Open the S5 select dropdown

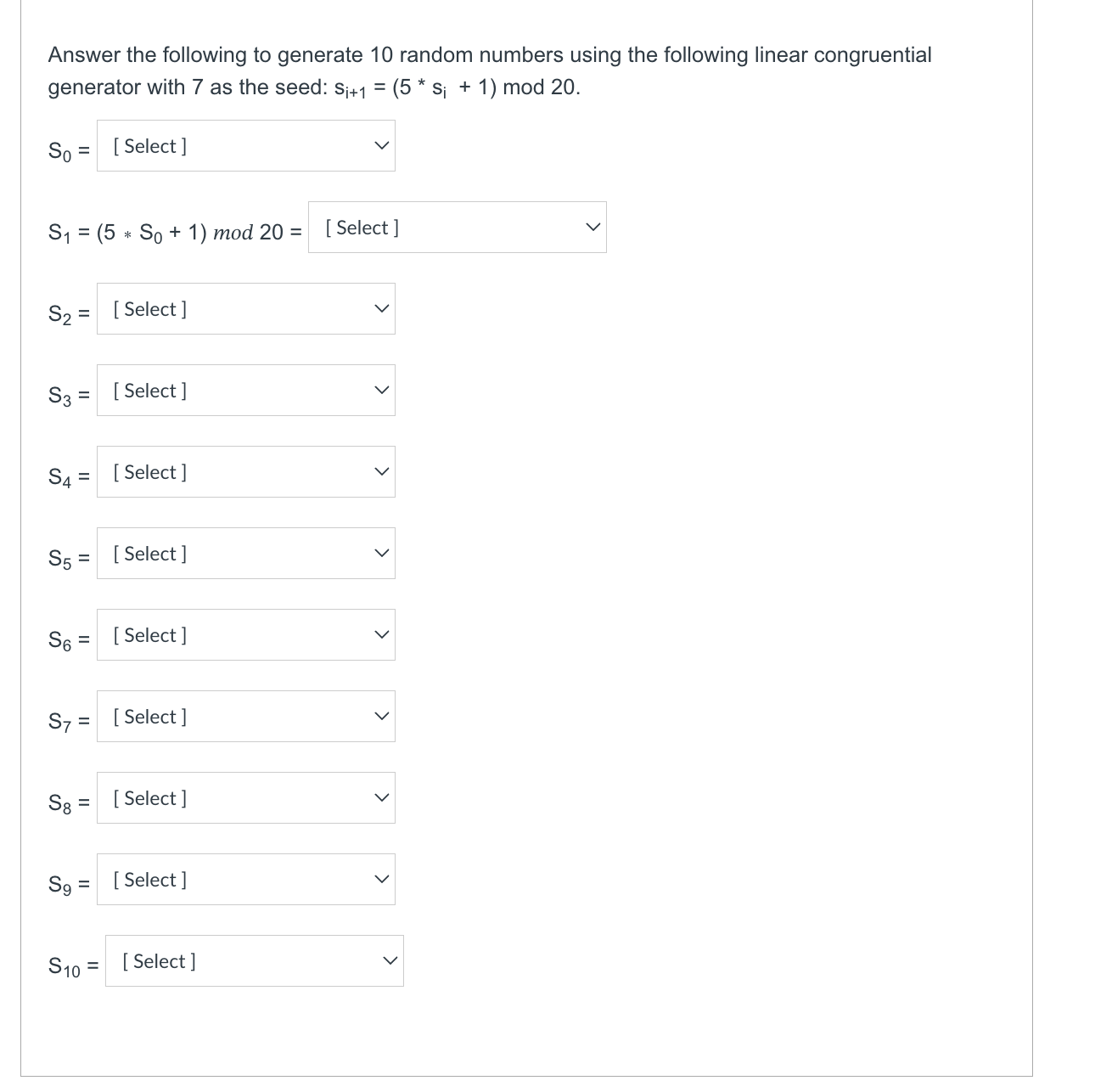point(246,554)
